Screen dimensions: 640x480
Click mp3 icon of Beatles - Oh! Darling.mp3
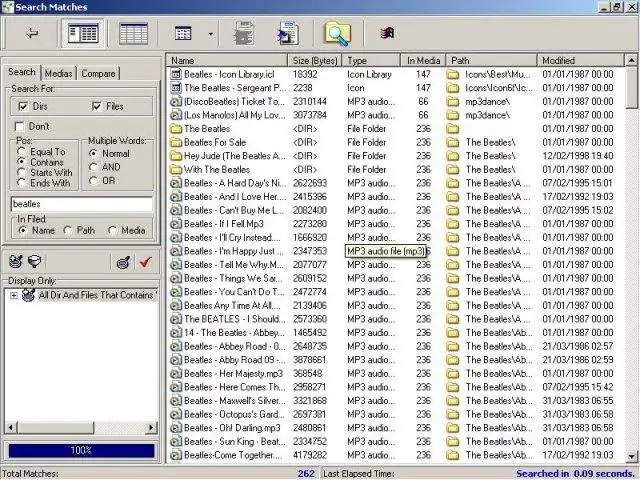[176, 428]
